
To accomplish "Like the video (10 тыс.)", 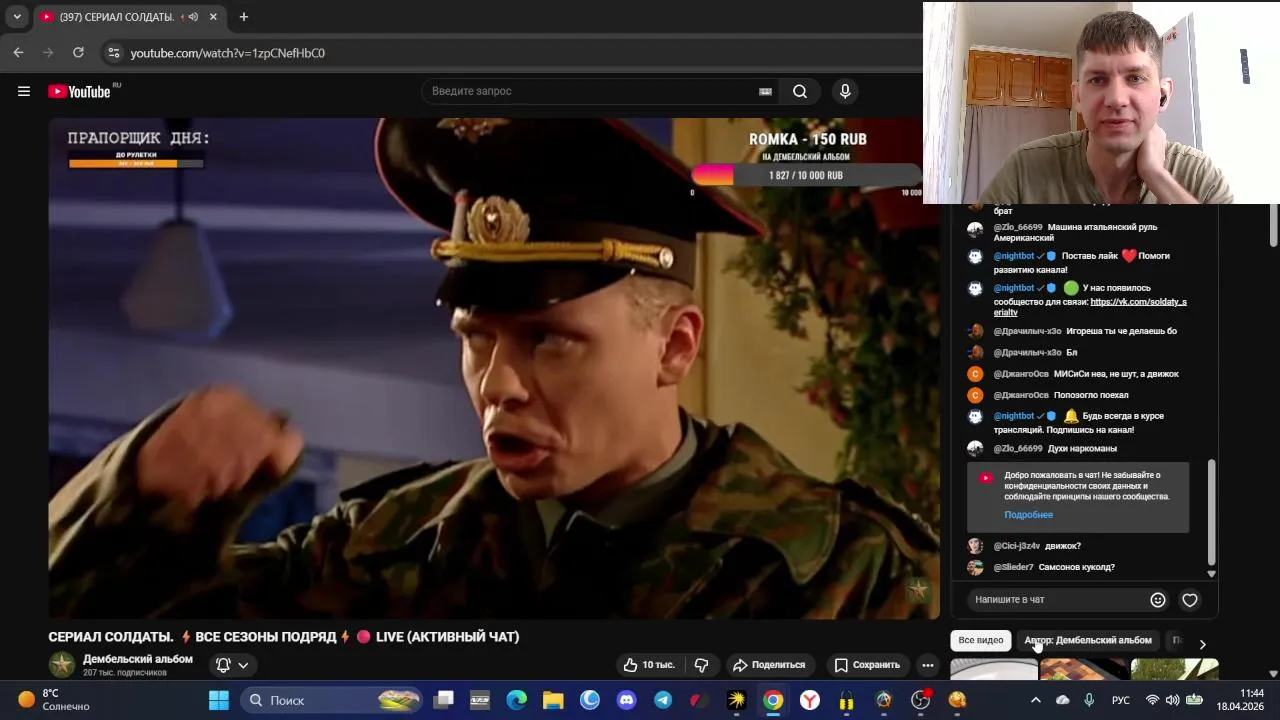I will point(648,665).
